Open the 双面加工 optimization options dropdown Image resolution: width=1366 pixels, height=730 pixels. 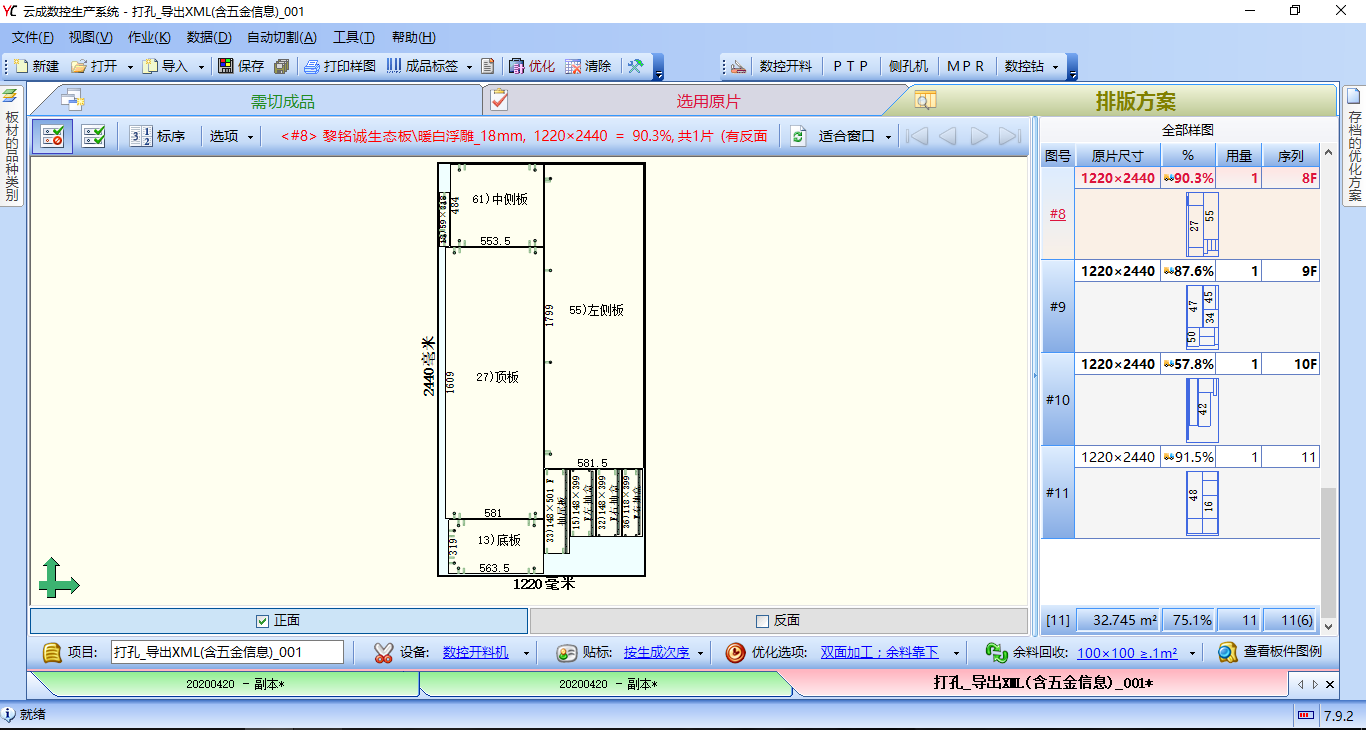pos(956,653)
